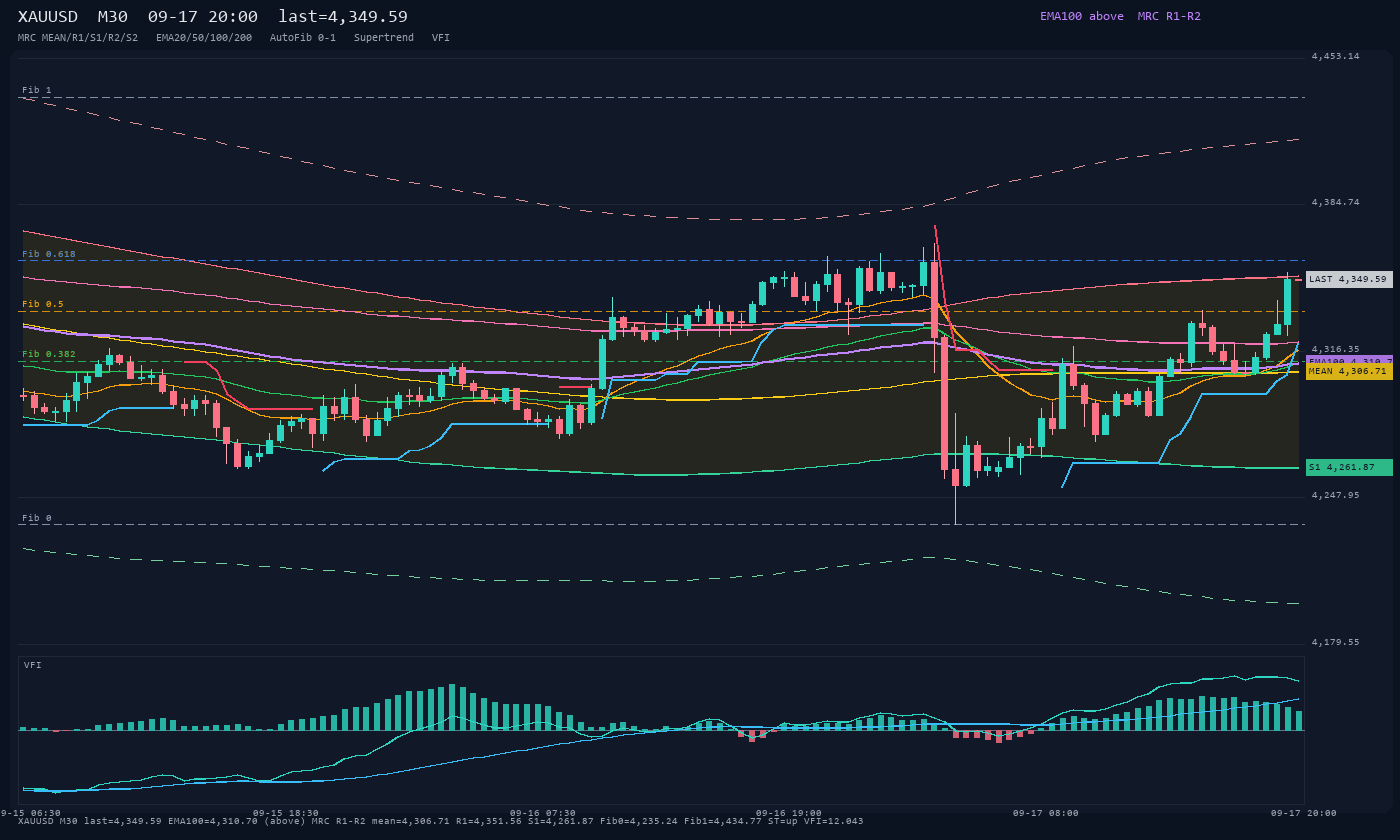Click the "Fib 0.5" level label
Screen dimensions: 1400x840
43,304
